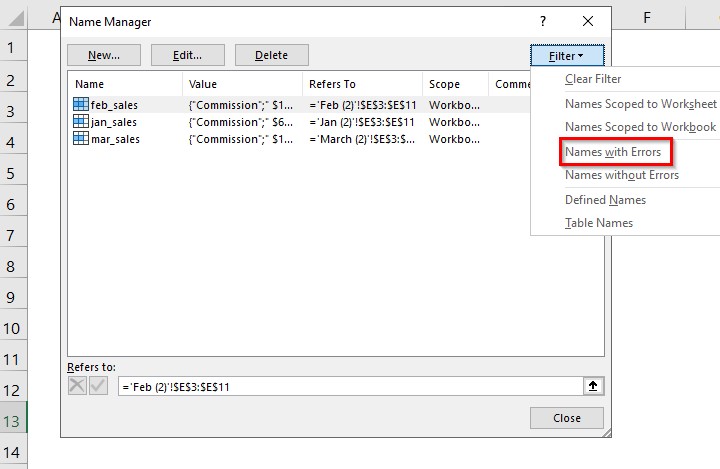Screen dimensions: 720x469
Task: Click the select-all corner of the worksheet
Action: [13, 18]
